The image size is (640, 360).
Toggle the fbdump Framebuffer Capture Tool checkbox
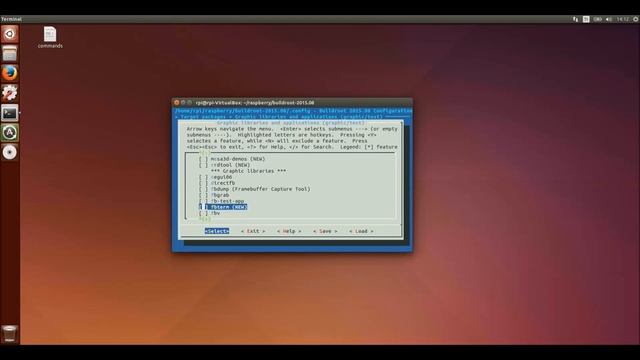[204, 189]
